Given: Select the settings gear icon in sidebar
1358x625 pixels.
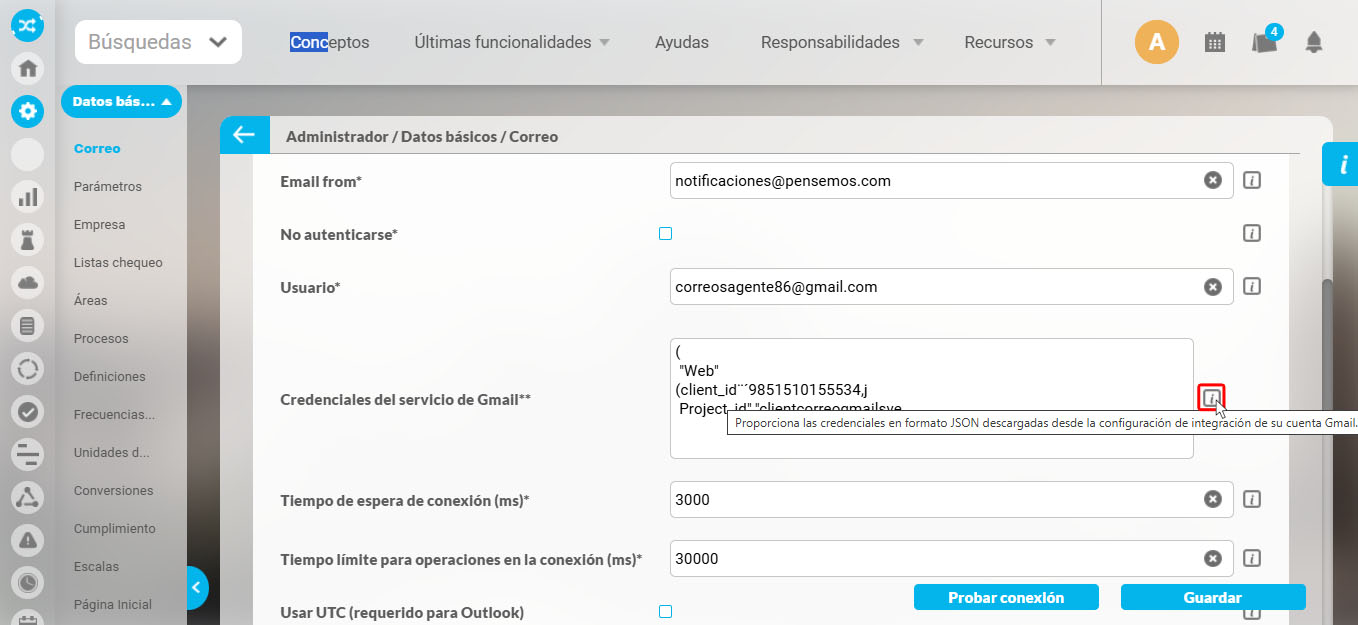Looking at the screenshot, I should 26,112.
